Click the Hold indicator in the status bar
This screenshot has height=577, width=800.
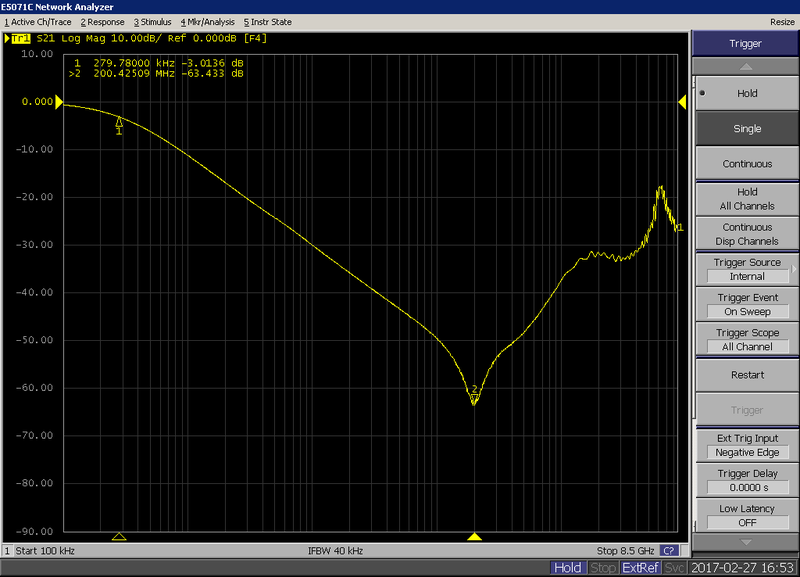pos(568,567)
